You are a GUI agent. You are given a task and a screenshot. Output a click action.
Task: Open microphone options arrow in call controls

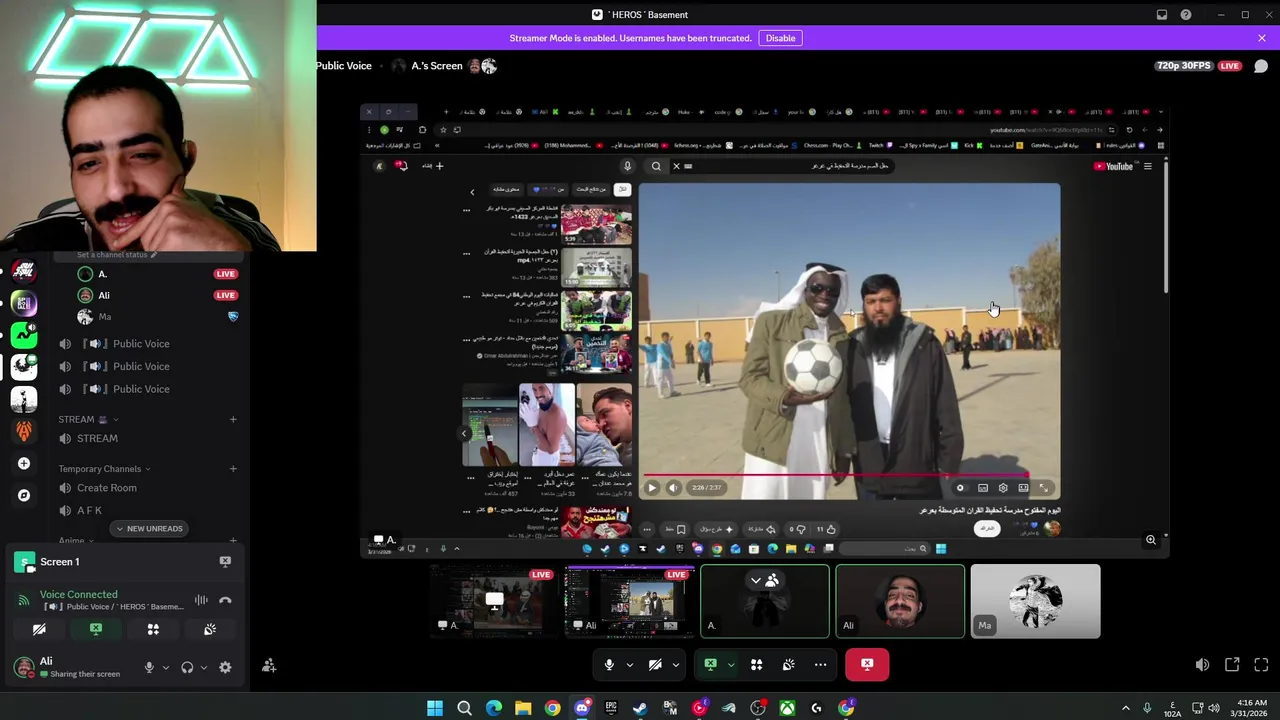pos(629,664)
